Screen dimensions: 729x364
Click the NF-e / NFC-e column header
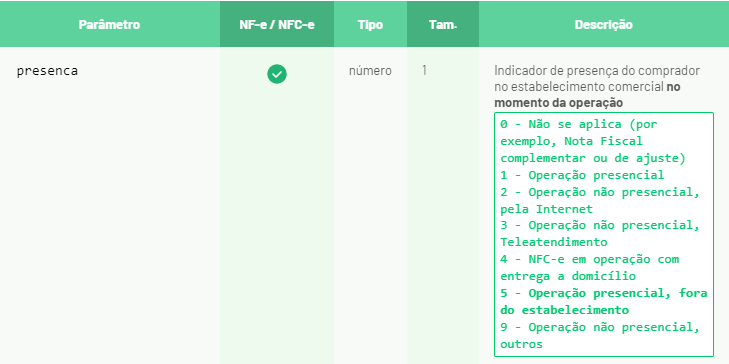tap(277, 25)
